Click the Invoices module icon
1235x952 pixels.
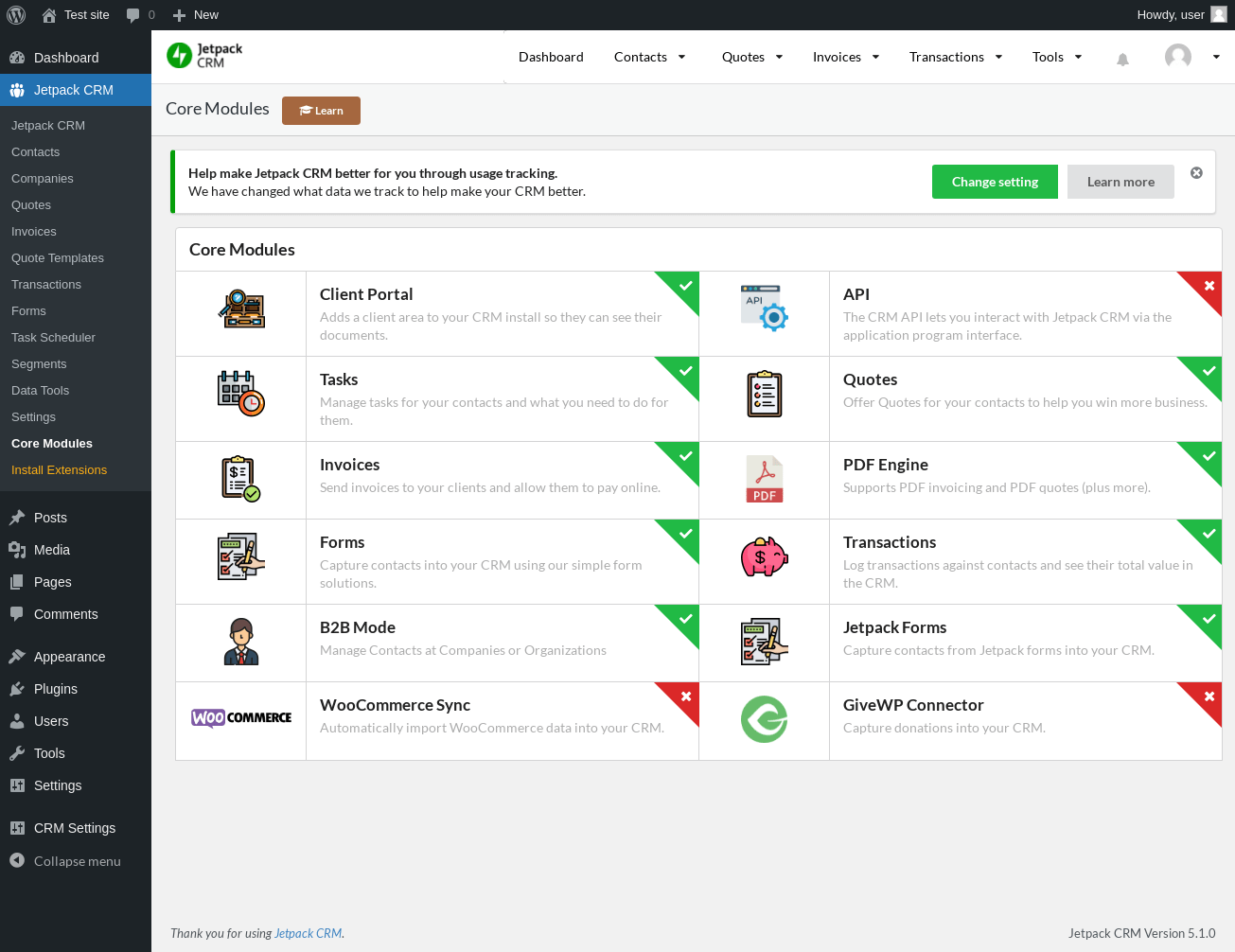[241, 479]
